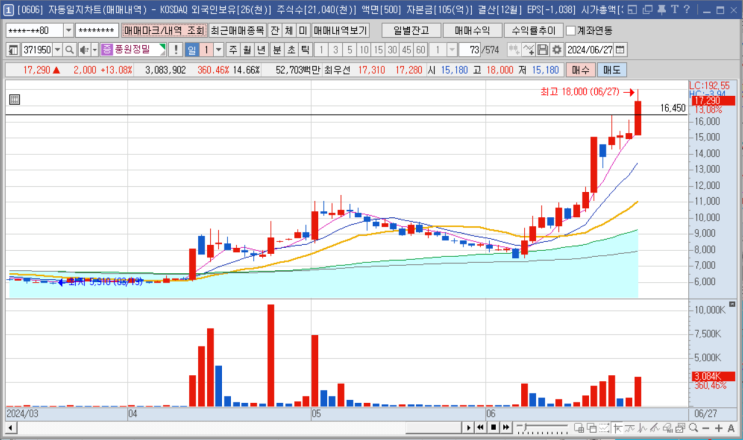This screenshot has height=440, width=743.
Task: Click the window layout icon in the title bar
Action: pyautogui.click(x=632, y=9)
